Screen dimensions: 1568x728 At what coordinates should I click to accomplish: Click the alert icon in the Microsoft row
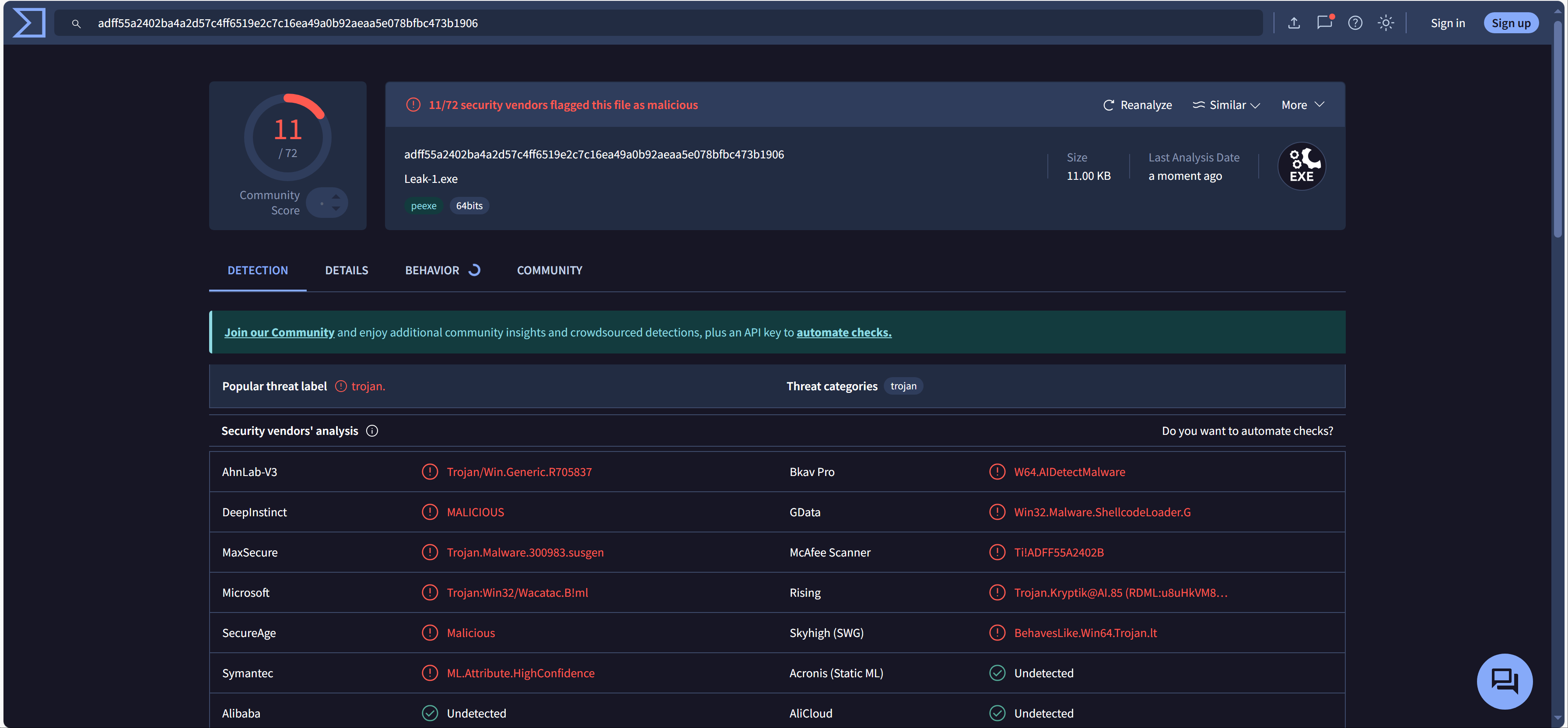430,592
